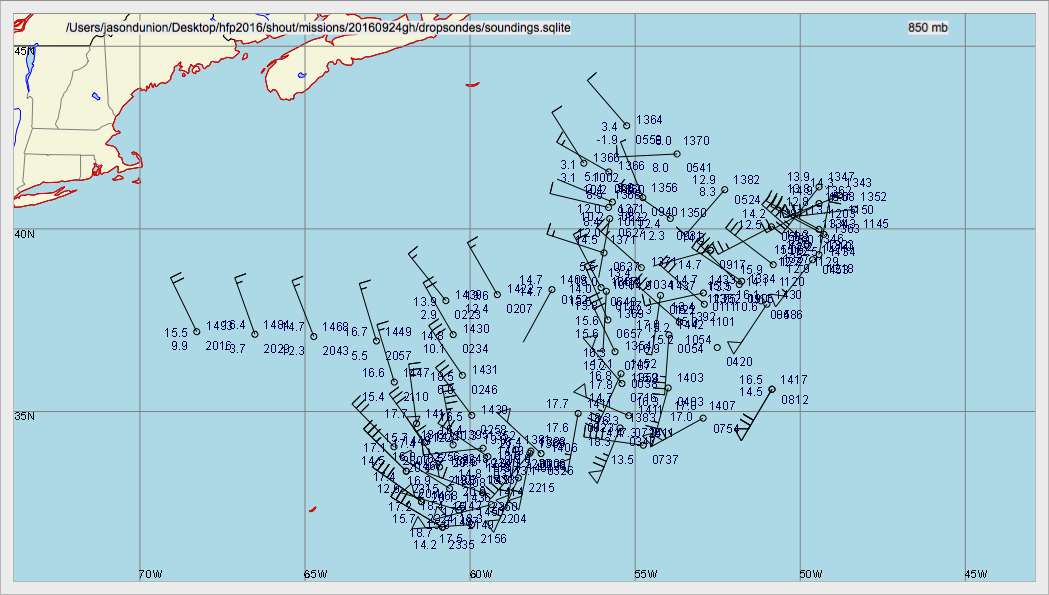Click the '-1.9' dewpoint value

[x=607, y=140]
